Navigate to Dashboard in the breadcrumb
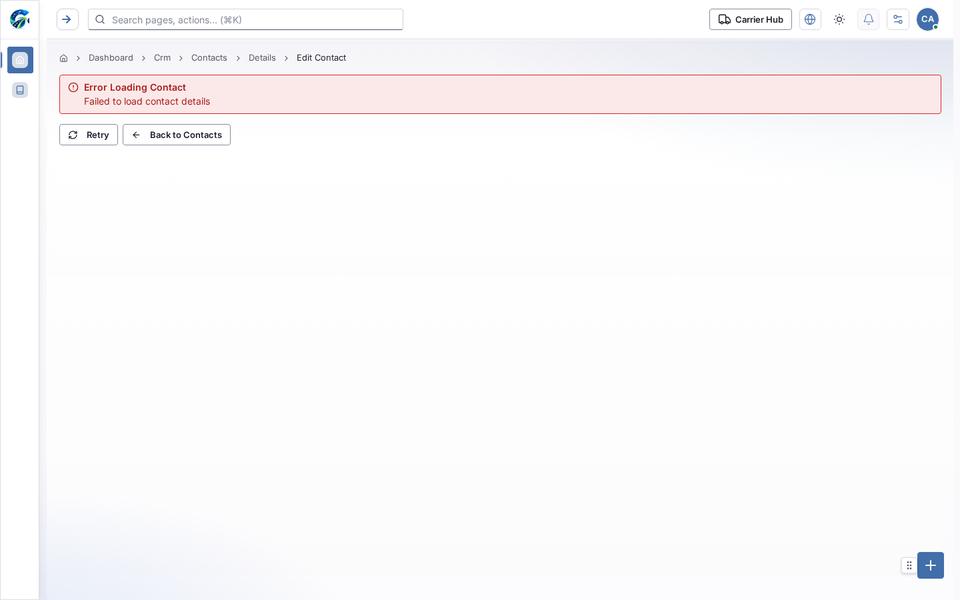The width and height of the screenshot is (960, 600). pos(111,58)
